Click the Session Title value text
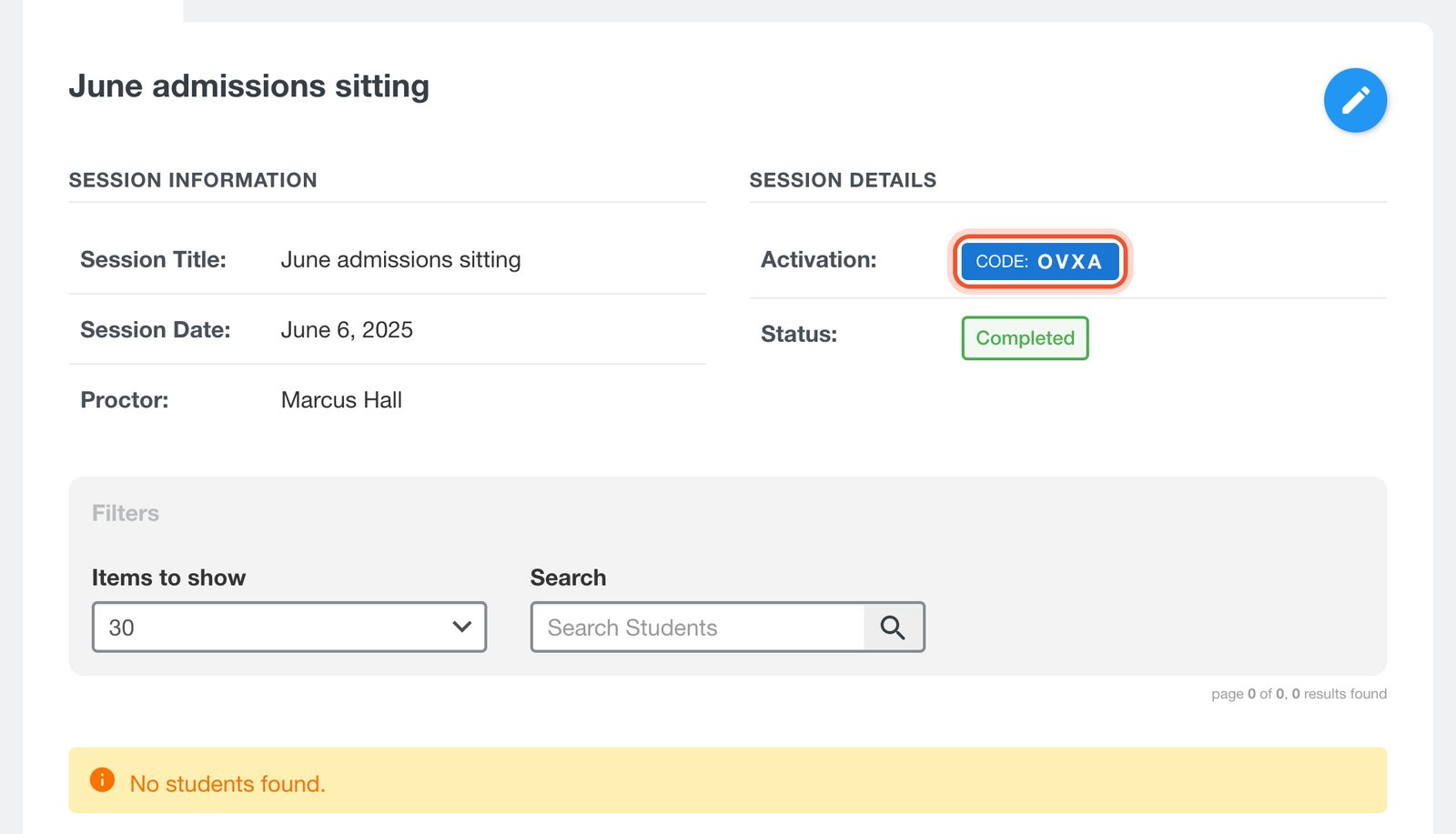Image resolution: width=1456 pixels, height=834 pixels. tap(400, 260)
